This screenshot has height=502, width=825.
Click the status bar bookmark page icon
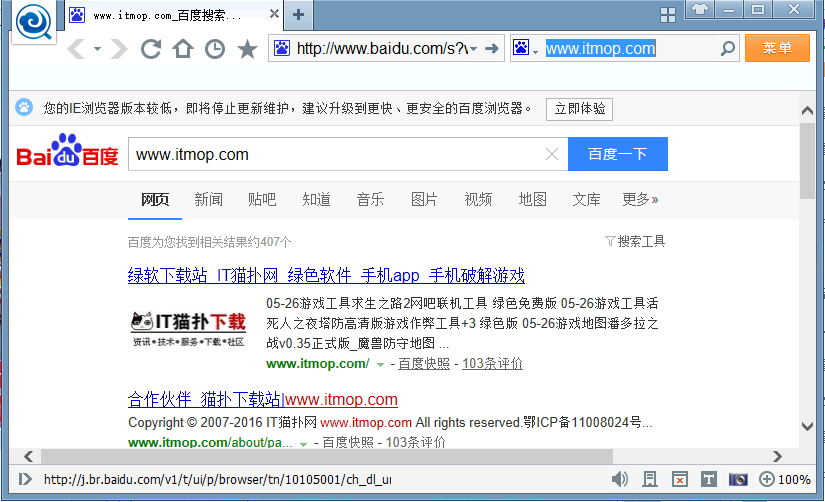pos(650,479)
